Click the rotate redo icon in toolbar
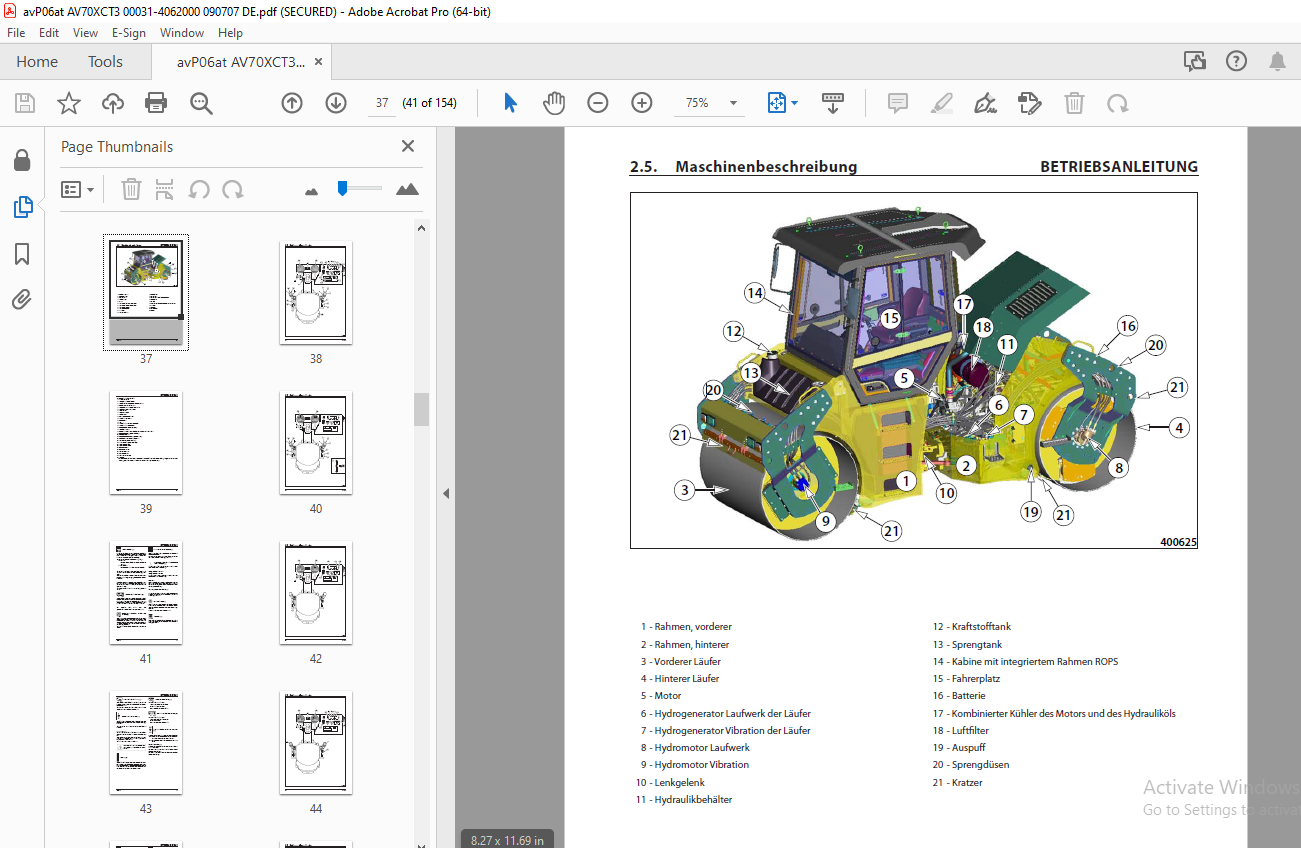 1118,103
